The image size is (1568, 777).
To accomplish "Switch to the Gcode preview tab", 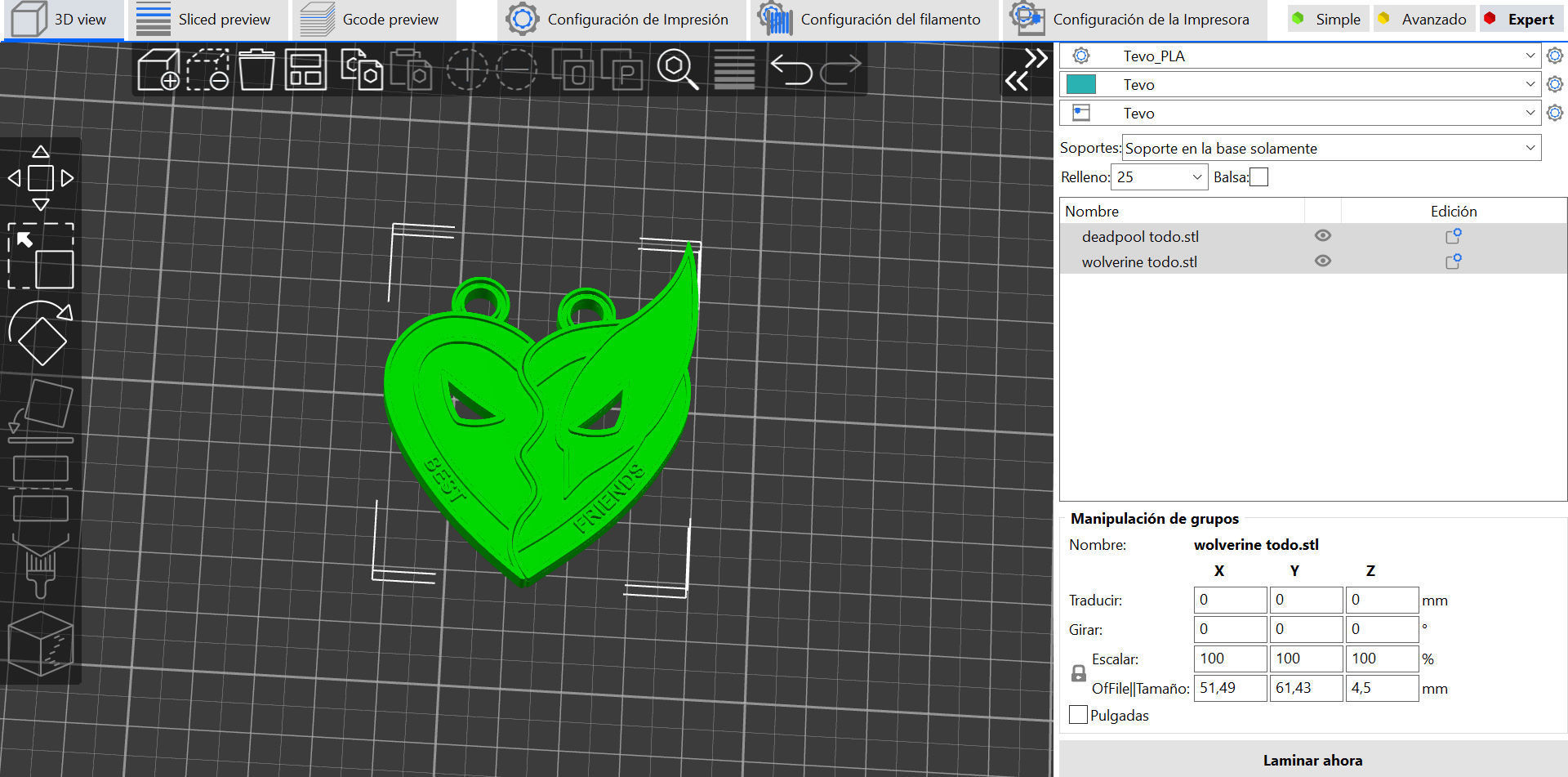I will [374, 20].
